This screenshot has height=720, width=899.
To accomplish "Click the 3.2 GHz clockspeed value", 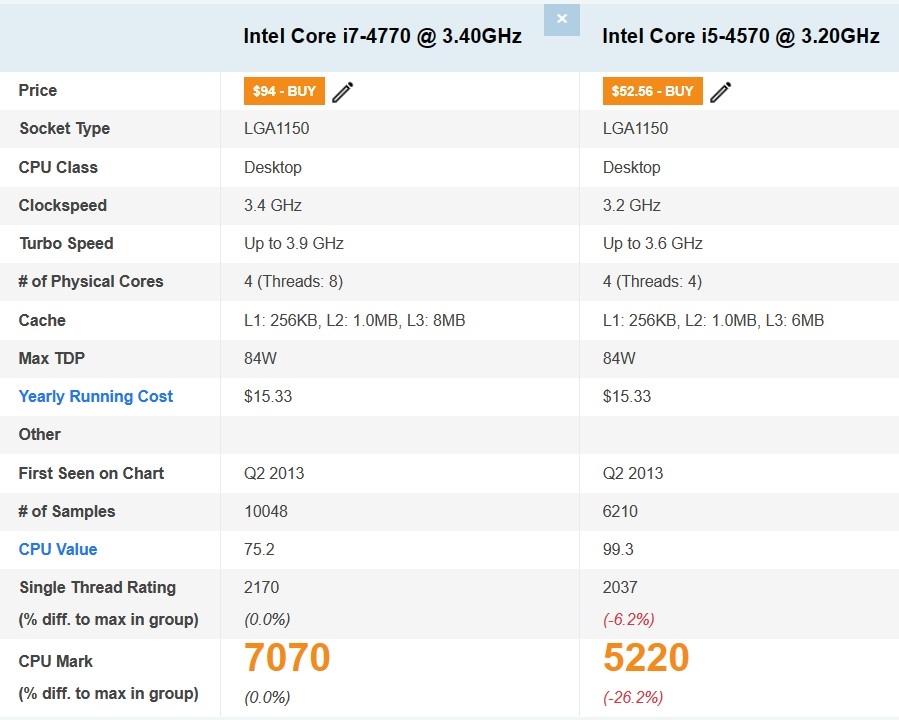I will pos(632,205).
